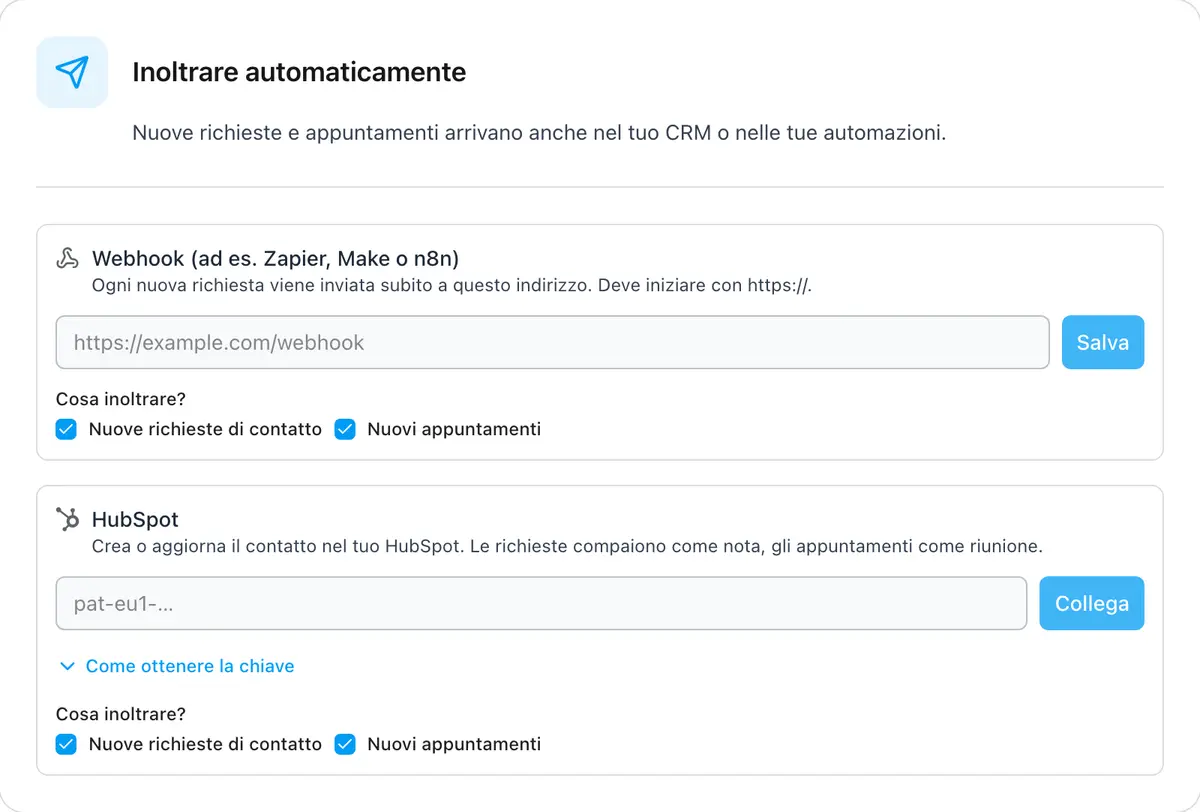Click the HubSpot "Cosa inoltrare?" label
This screenshot has width=1200, height=812.
[121, 714]
